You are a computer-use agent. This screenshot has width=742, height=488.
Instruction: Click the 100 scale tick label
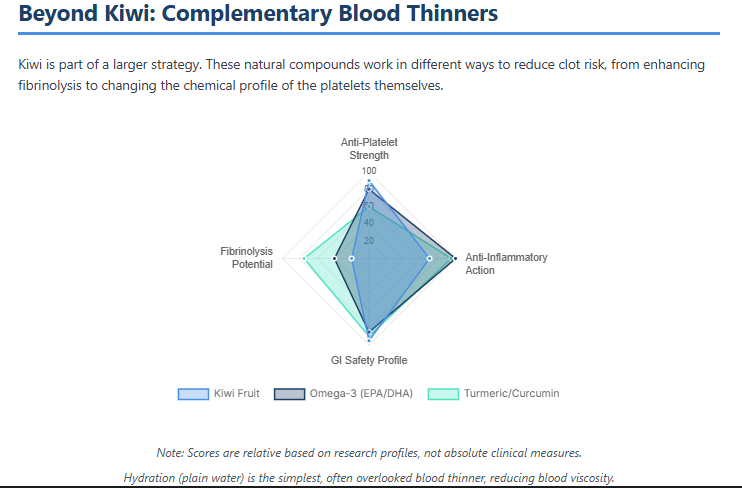tap(369, 171)
